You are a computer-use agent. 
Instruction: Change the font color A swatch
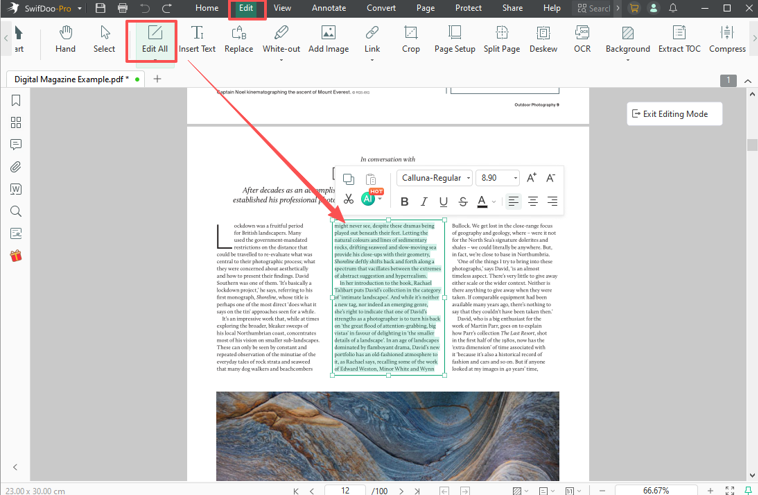coord(482,202)
